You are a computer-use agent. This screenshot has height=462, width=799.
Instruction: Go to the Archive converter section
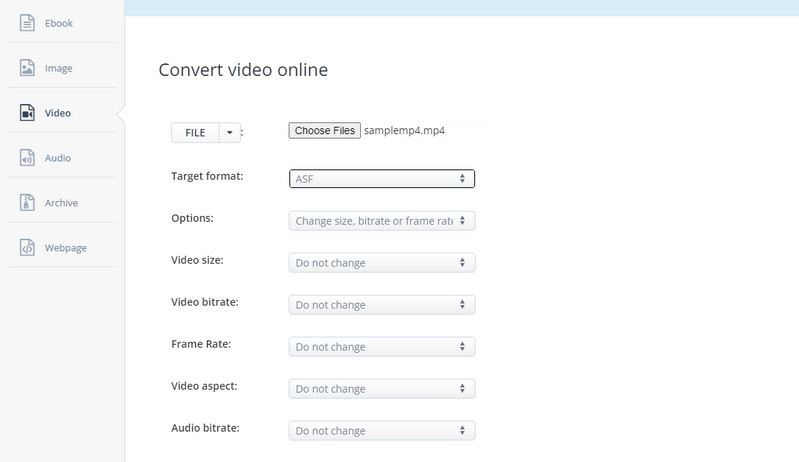[61, 203]
